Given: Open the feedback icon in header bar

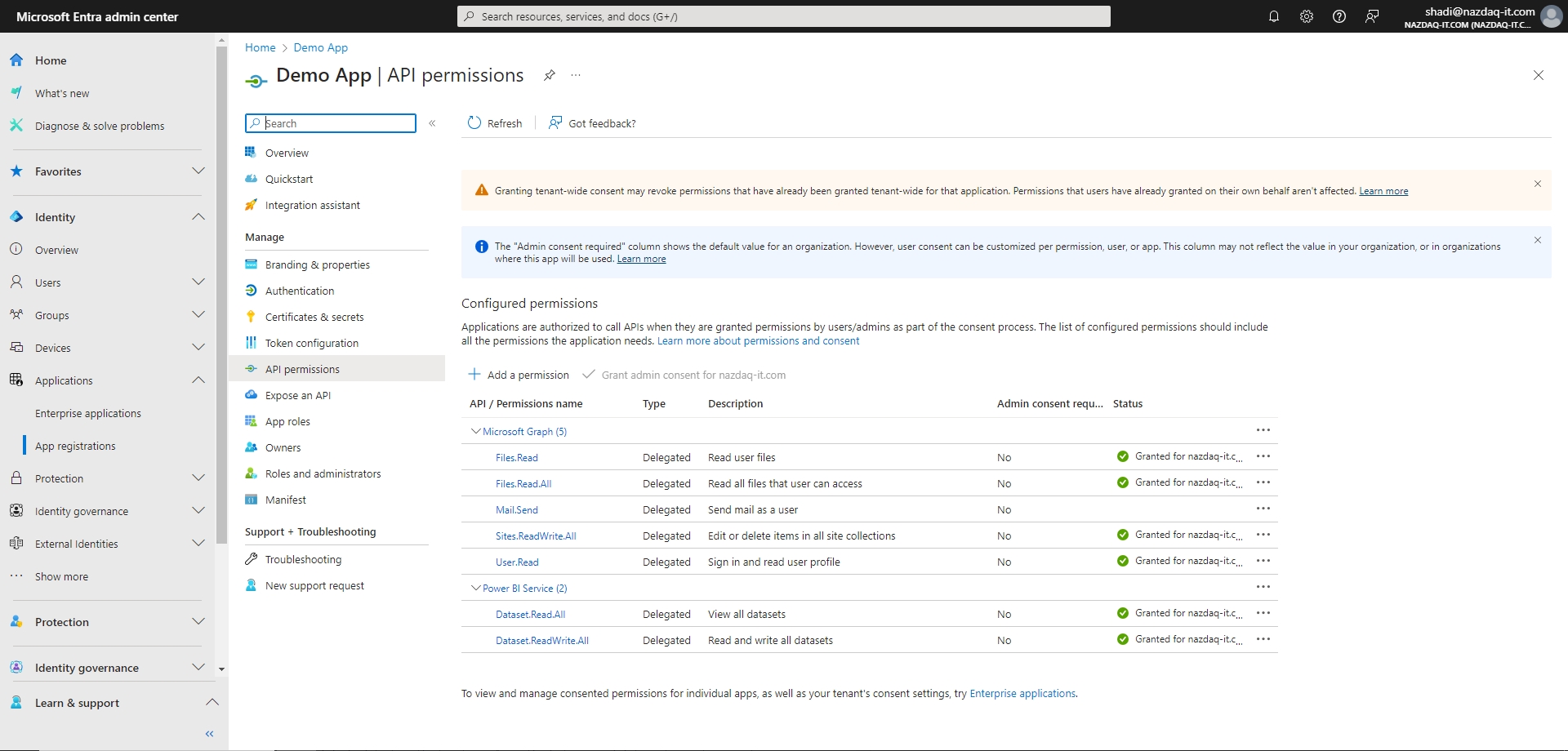Looking at the screenshot, I should 1372,16.
